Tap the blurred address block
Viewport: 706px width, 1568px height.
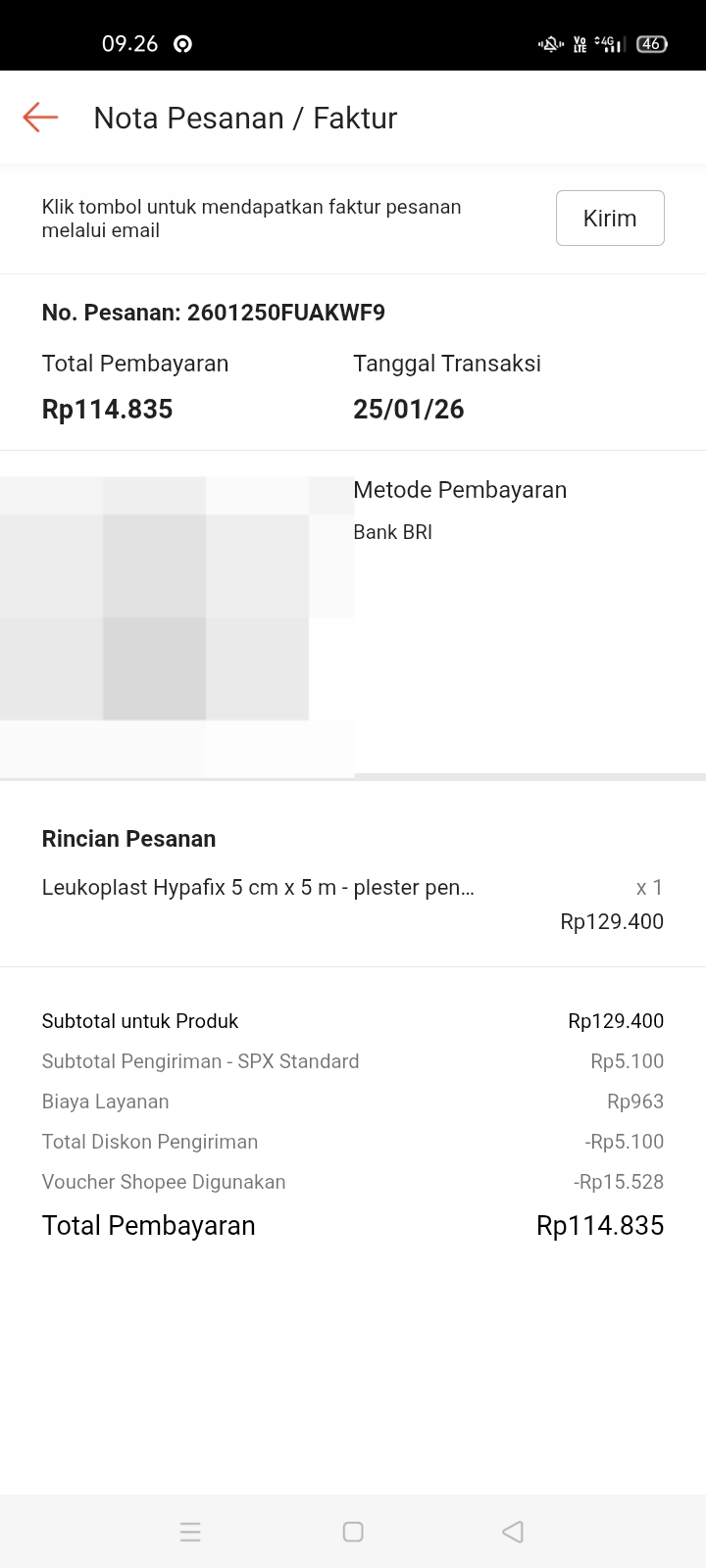176,625
